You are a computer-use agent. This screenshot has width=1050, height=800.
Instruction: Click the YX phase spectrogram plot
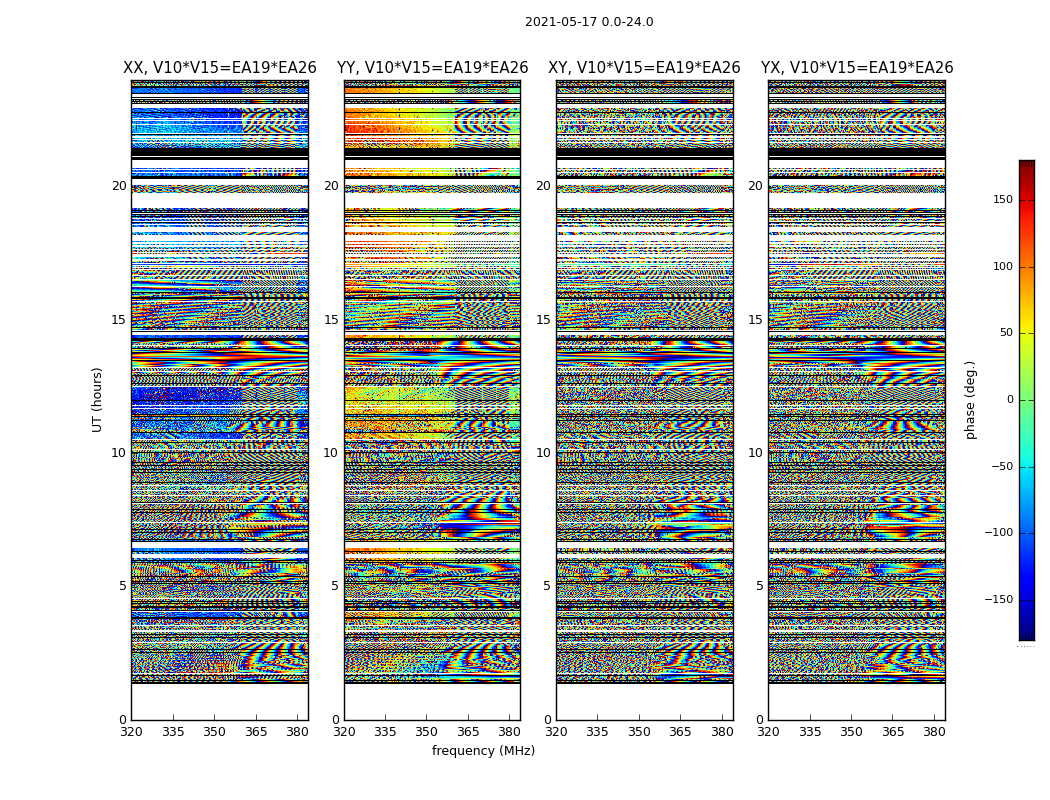click(x=857, y=400)
